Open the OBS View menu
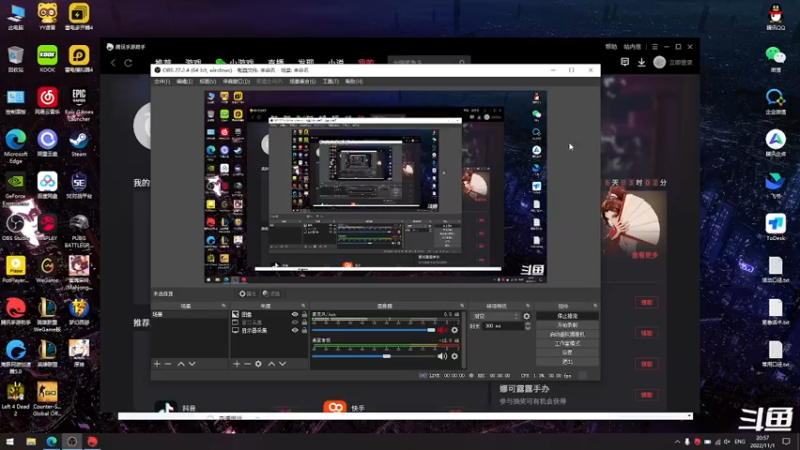The height and width of the screenshot is (450, 800). pyautogui.click(x=208, y=82)
